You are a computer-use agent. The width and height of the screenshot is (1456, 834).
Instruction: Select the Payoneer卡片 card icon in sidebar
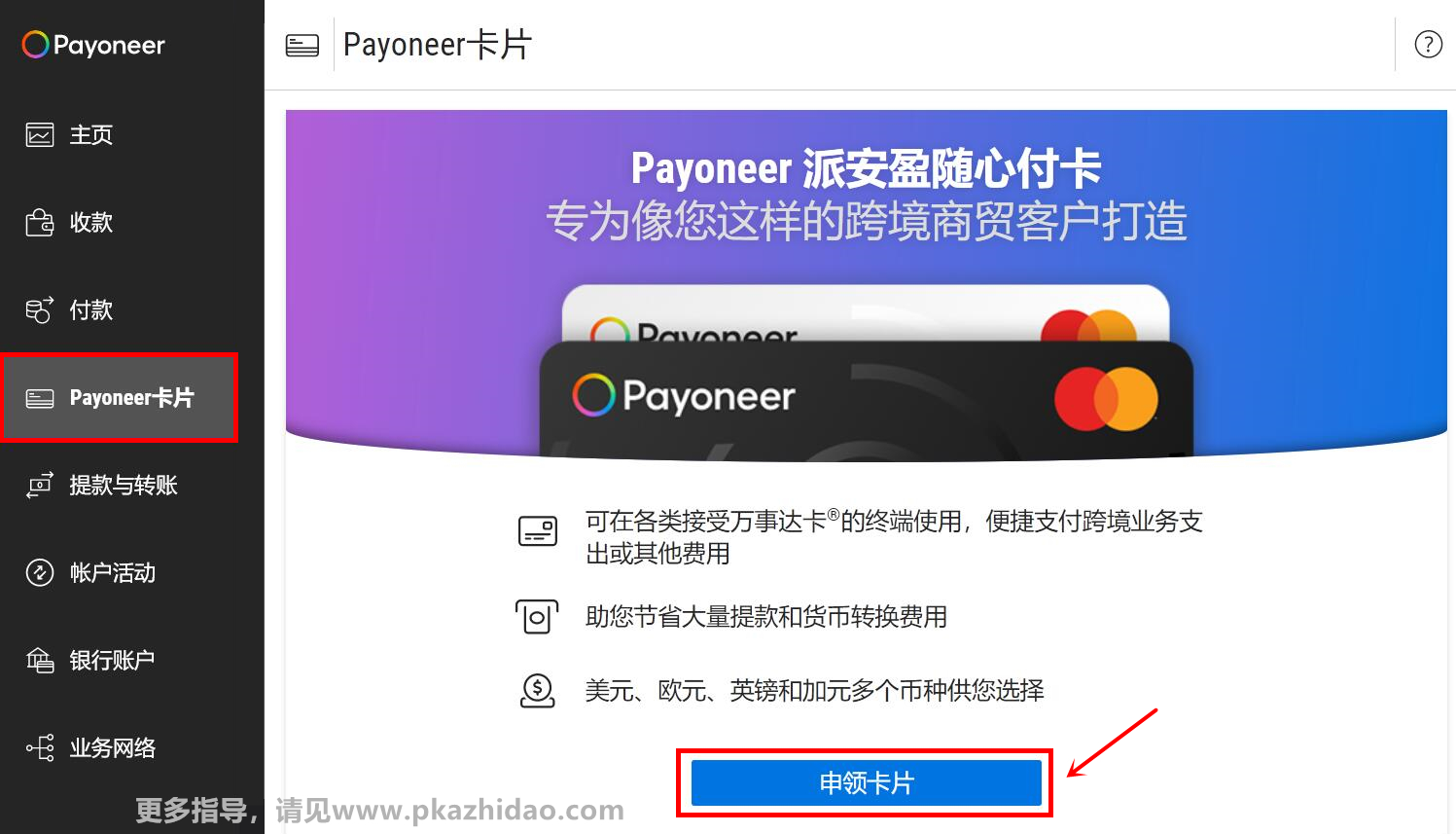click(40, 398)
